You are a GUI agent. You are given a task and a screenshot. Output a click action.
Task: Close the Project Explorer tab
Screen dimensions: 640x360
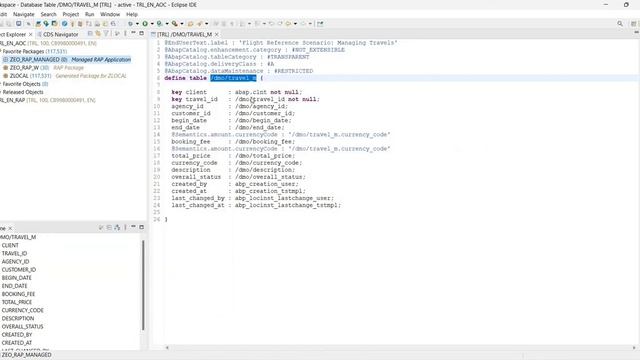click(31, 34)
